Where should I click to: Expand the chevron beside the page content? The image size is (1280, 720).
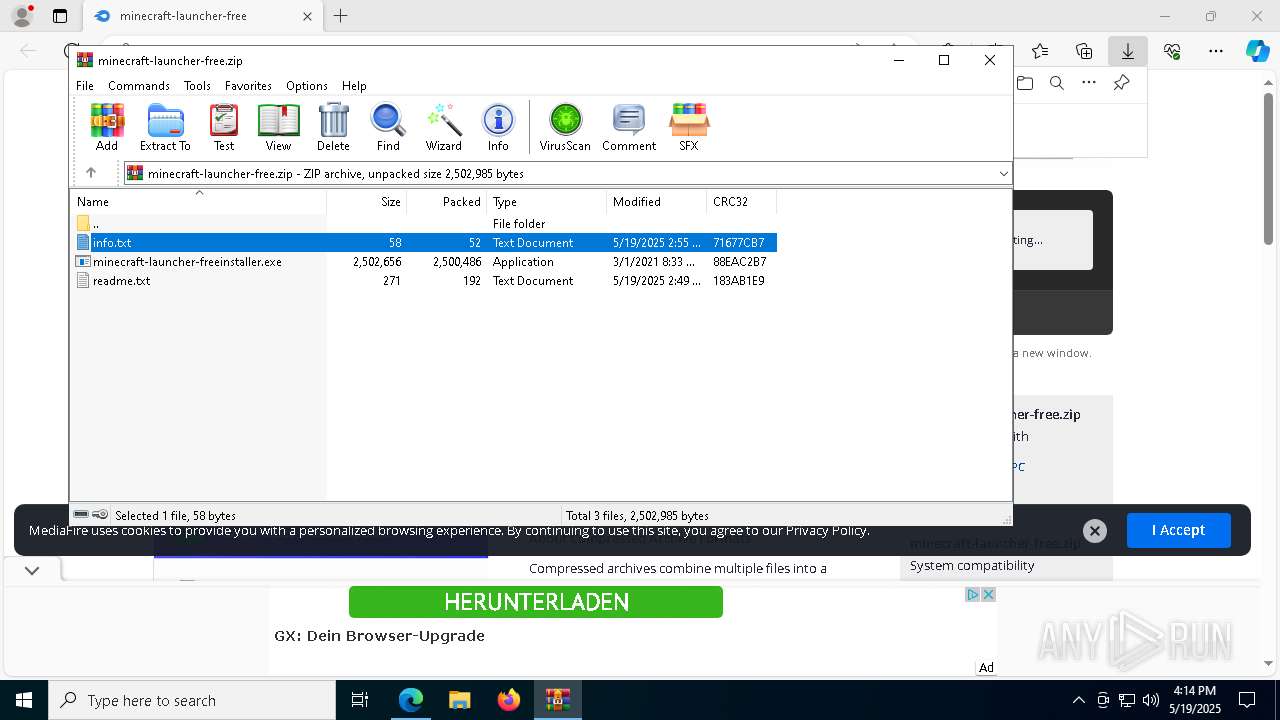32,570
